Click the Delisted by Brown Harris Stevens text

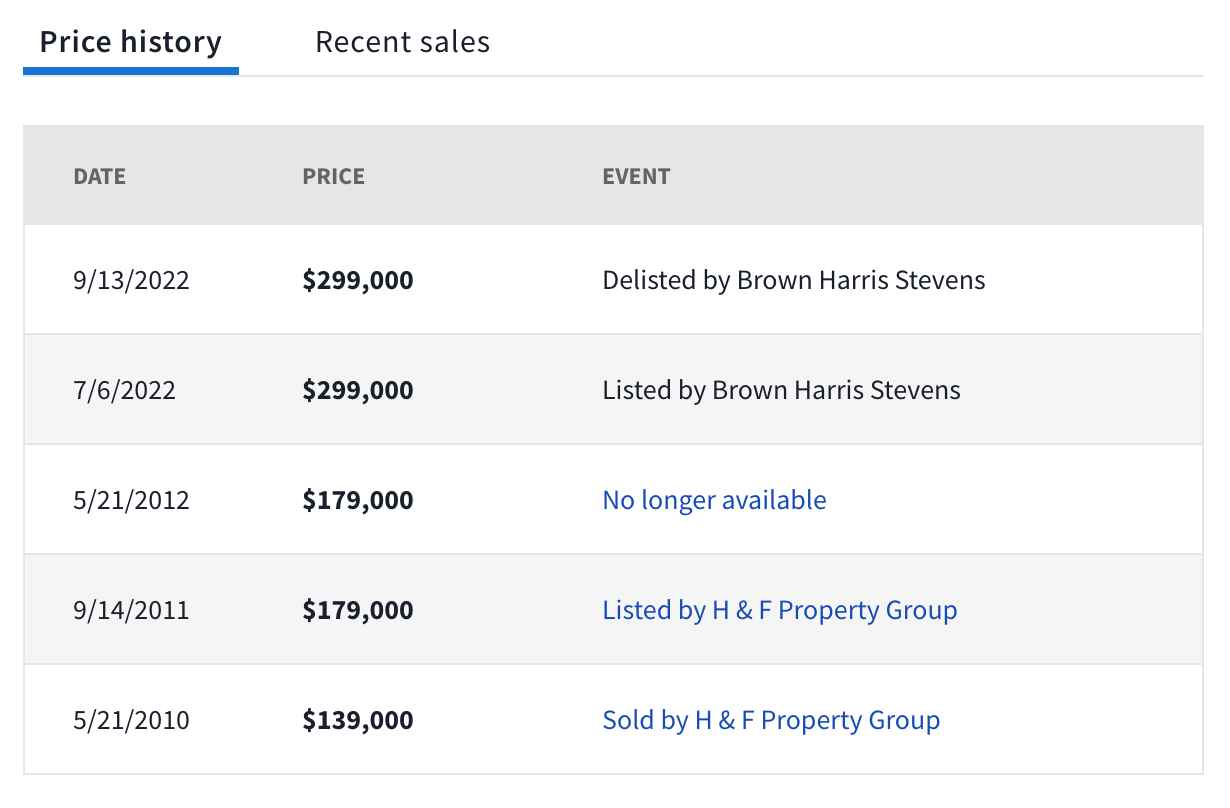(794, 280)
